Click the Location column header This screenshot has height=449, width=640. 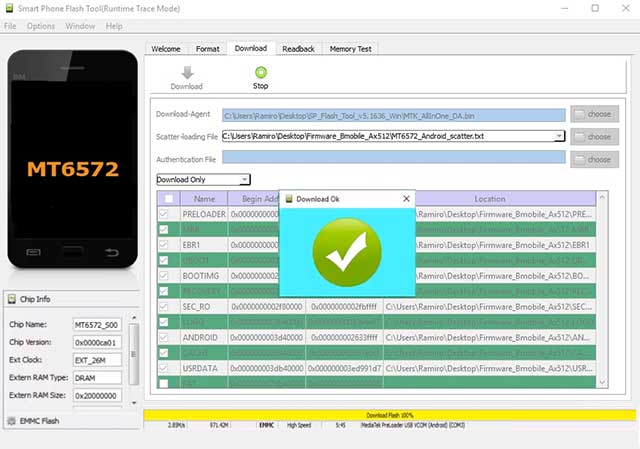coord(490,199)
